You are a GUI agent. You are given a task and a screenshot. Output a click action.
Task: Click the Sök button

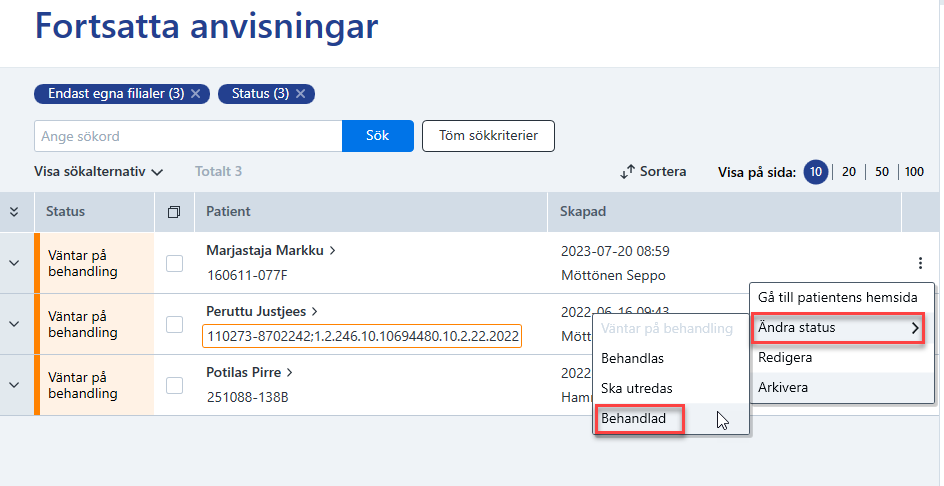tap(377, 136)
